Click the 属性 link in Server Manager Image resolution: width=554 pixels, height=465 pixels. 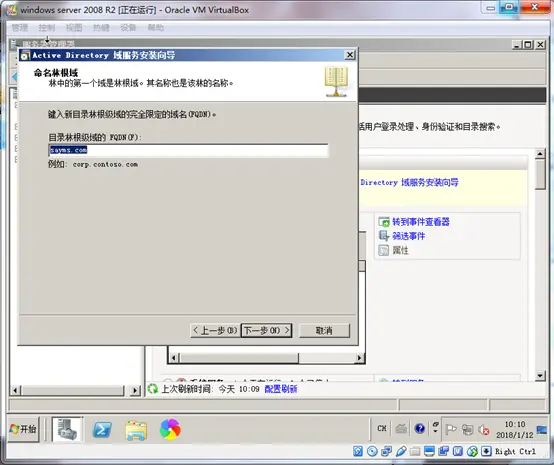(400, 251)
